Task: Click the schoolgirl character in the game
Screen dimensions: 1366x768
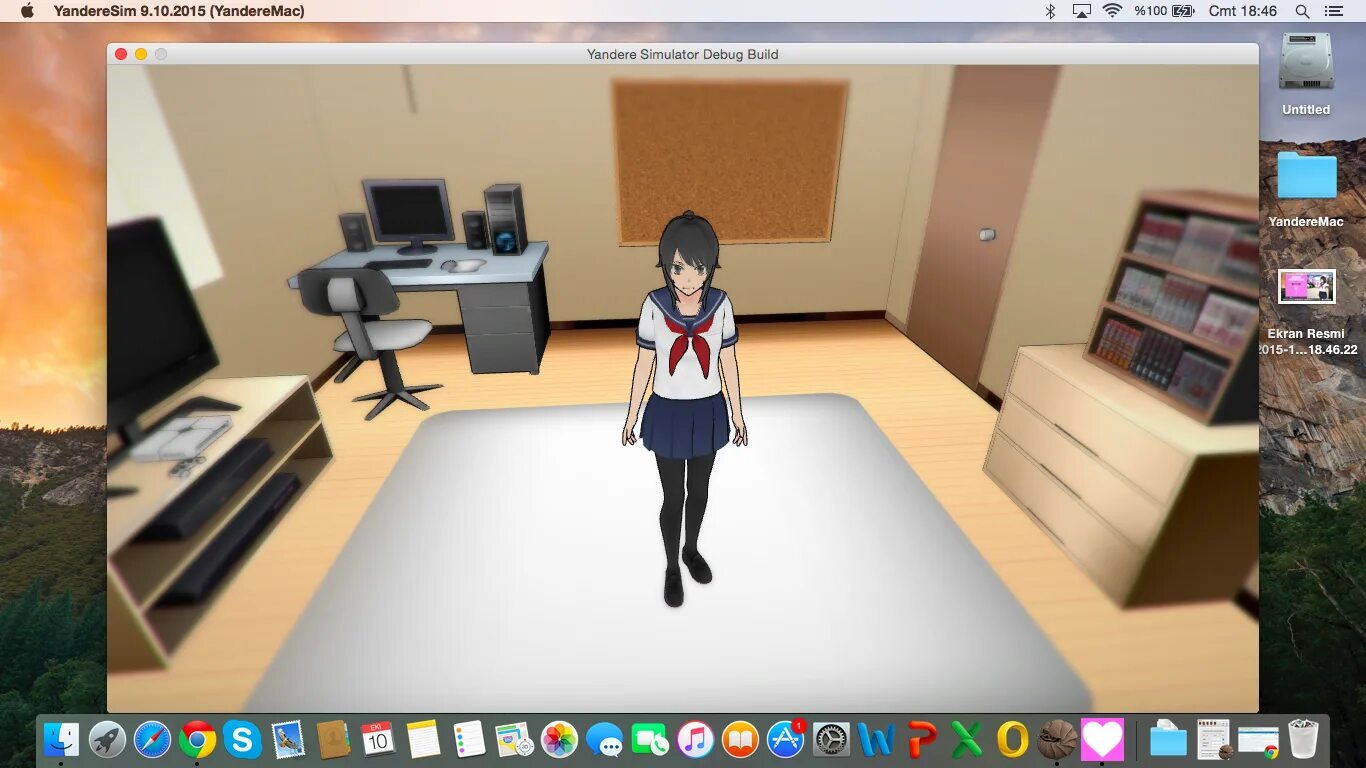Action: point(686,410)
